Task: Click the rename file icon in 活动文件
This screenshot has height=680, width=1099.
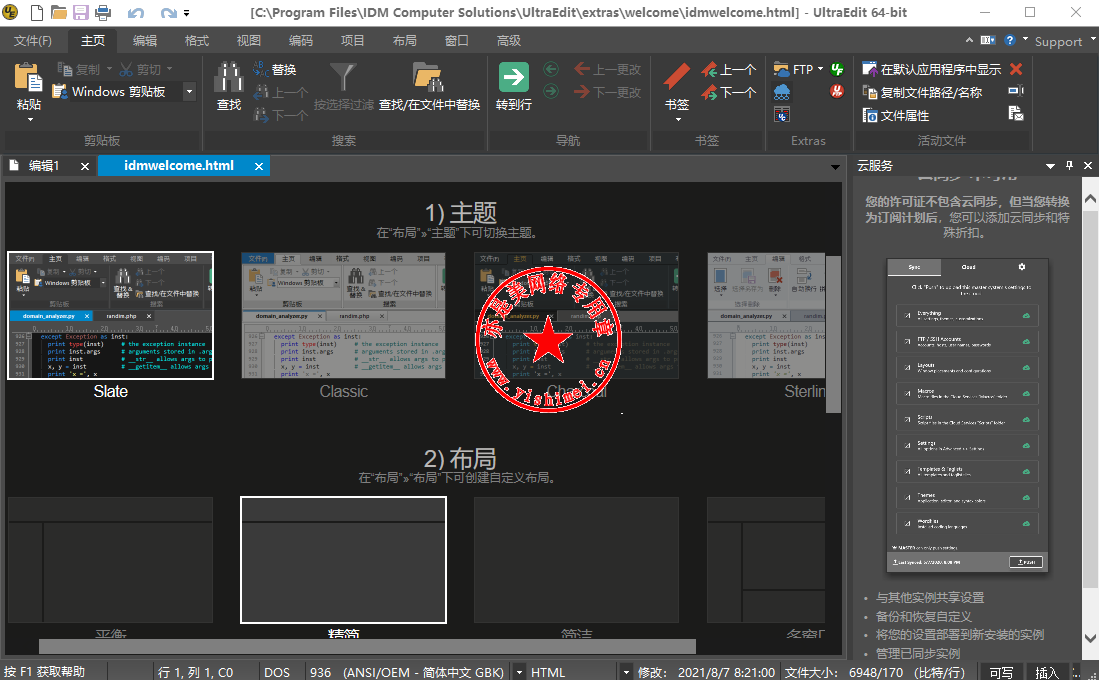Action: (x=1016, y=90)
